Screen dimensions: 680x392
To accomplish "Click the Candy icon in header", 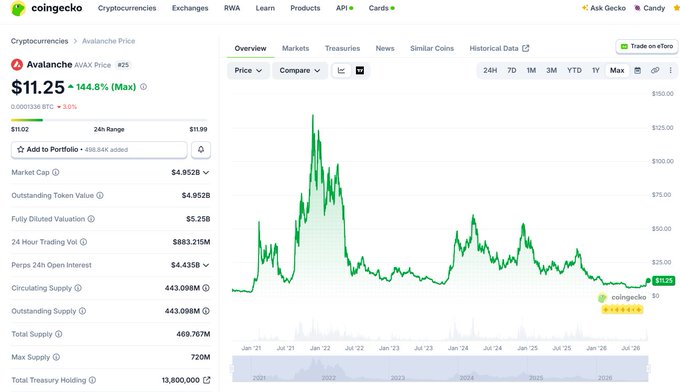I will click(638, 8).
